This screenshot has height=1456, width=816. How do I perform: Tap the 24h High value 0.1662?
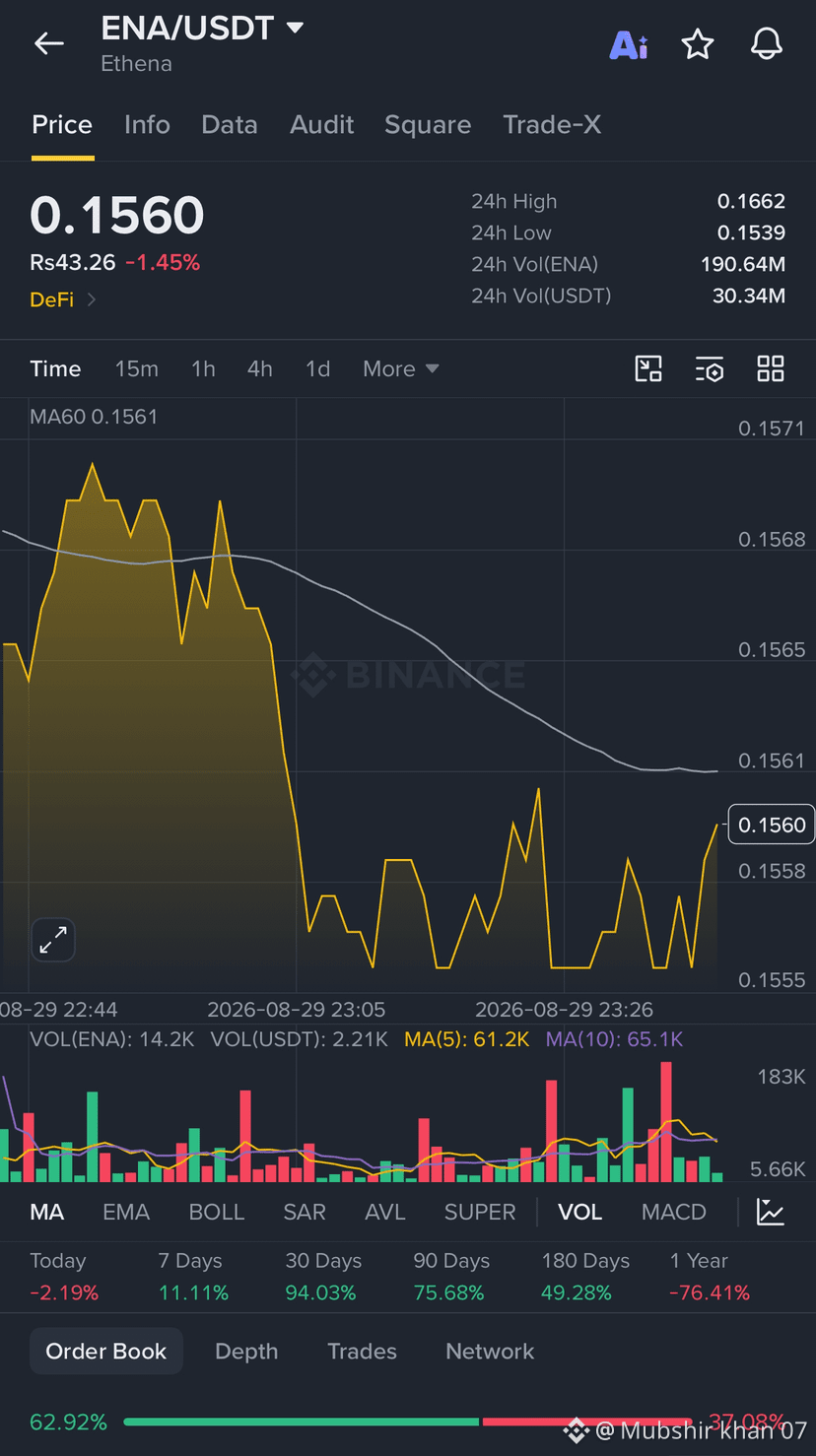751,201
